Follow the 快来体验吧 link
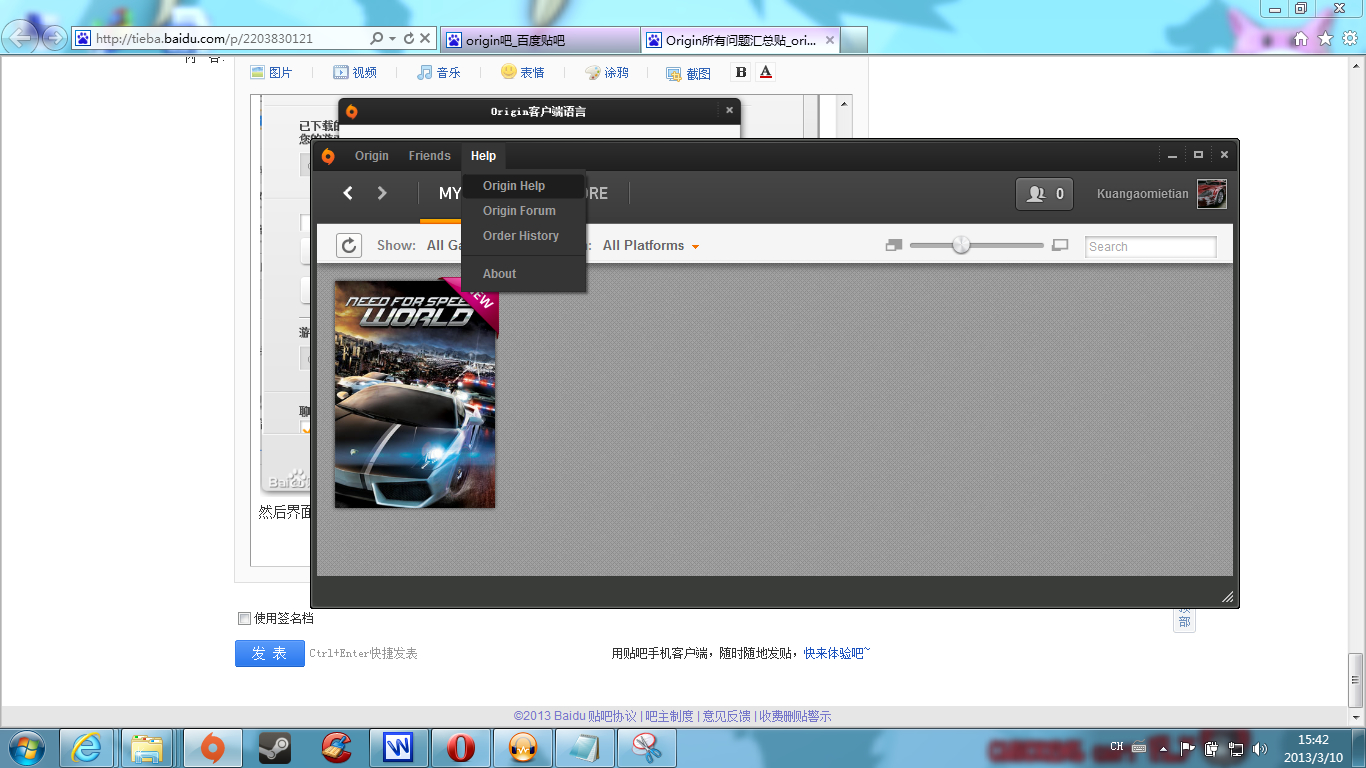The image size is (1366, 768). pyautogui.click(x=837, y=653)
